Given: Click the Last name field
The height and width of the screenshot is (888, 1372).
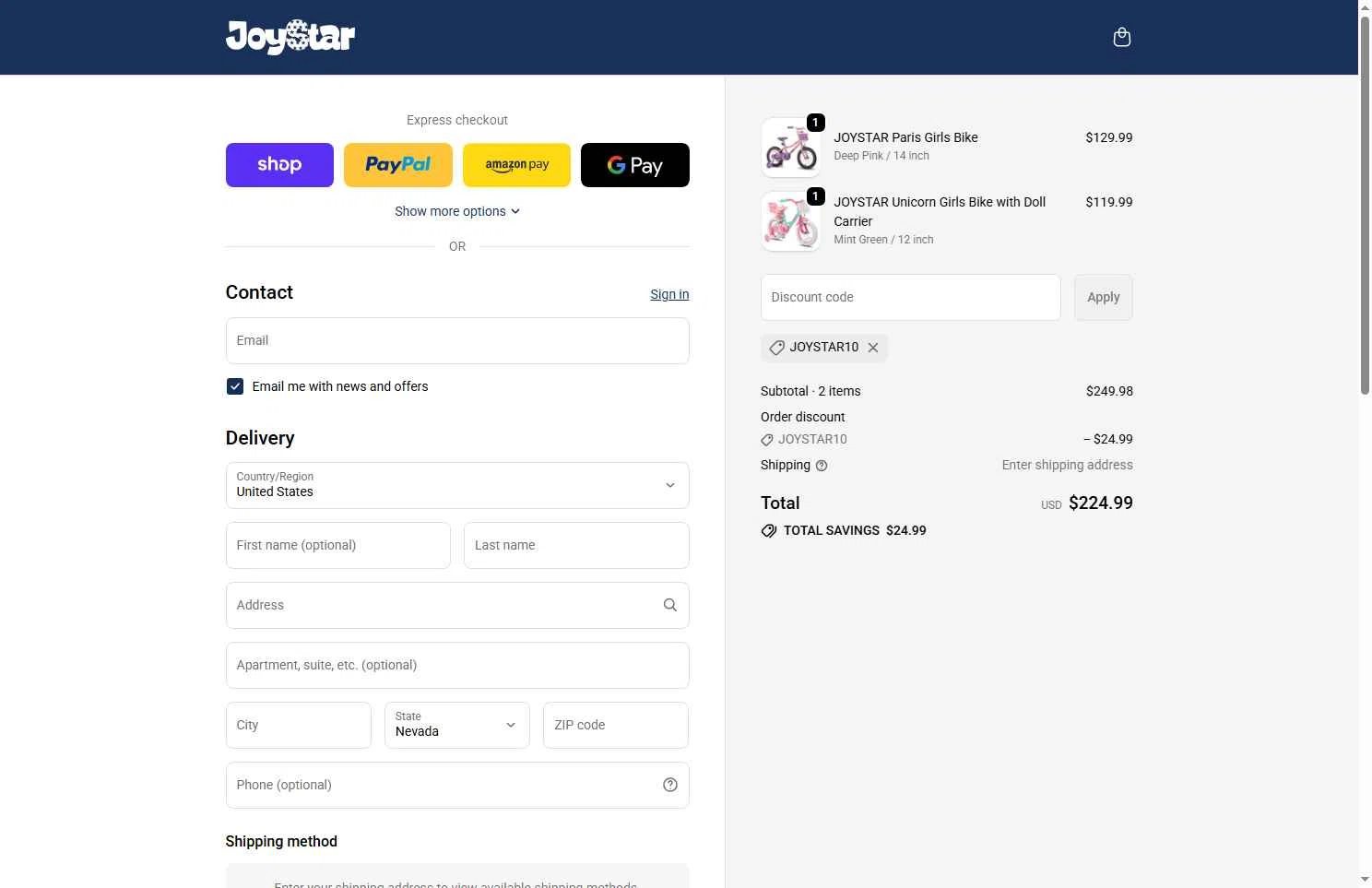Looking at the screenshot, I should click(x=576, y=545).
